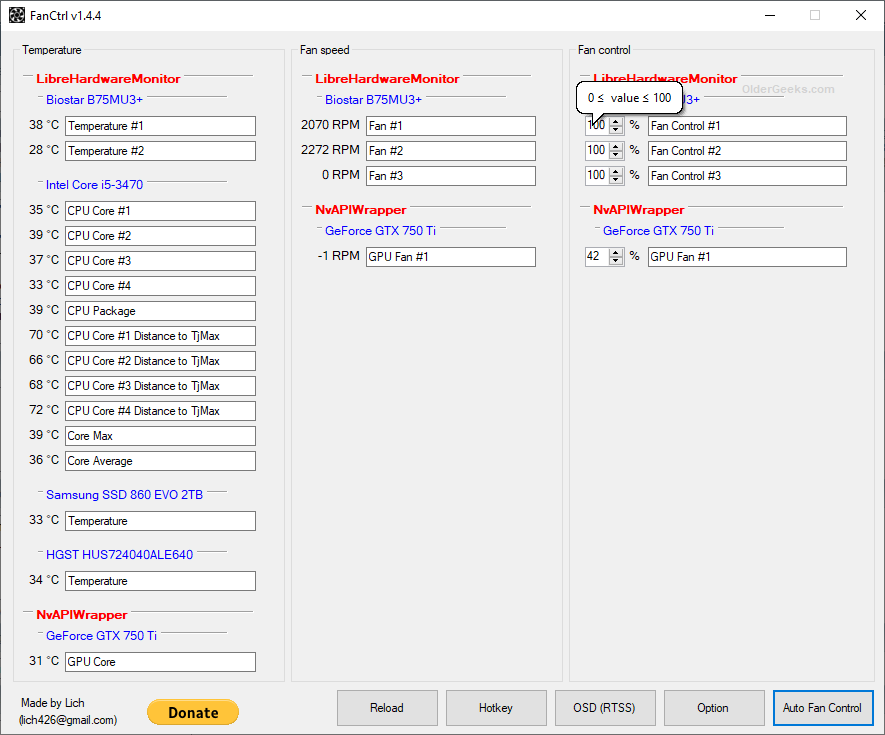Rename the CPU Core #3 sensor field
Image resolution: width=885 pixels, height=735 pixels.
pyautogui.click(x=160, y=261)
